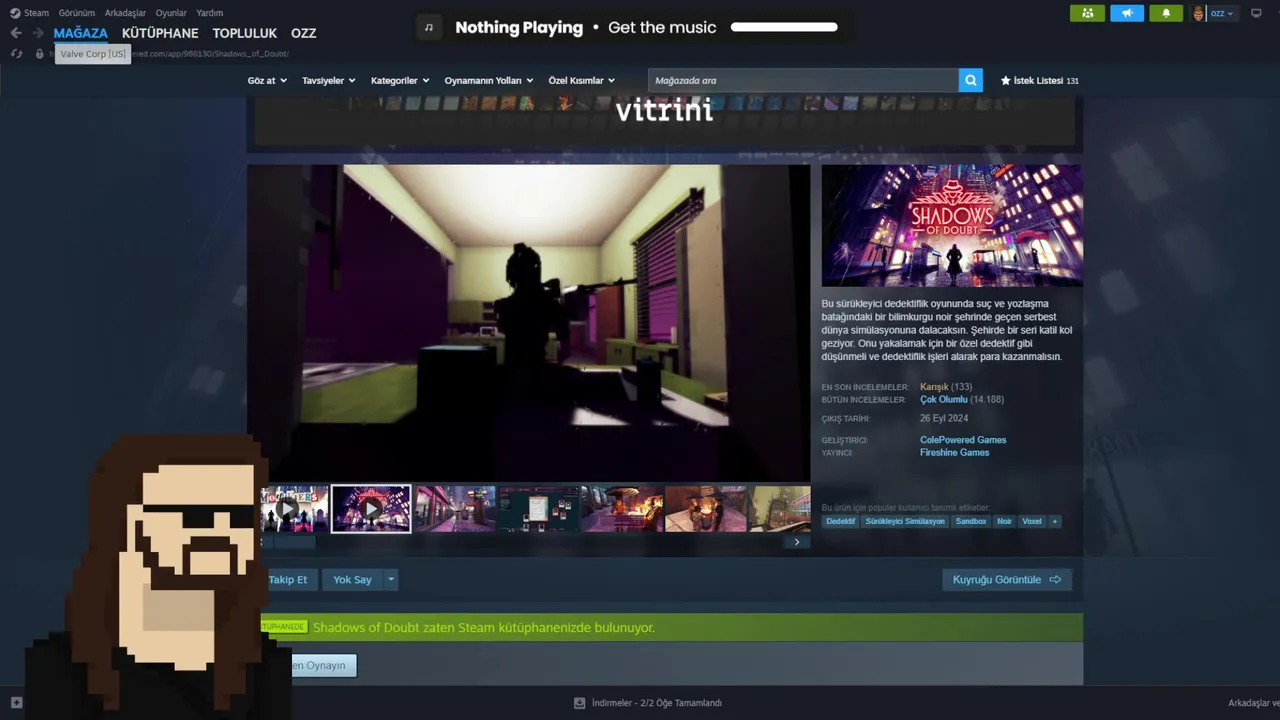
Task: Click the Mağazada ara search field
Action: pos(803,80)
